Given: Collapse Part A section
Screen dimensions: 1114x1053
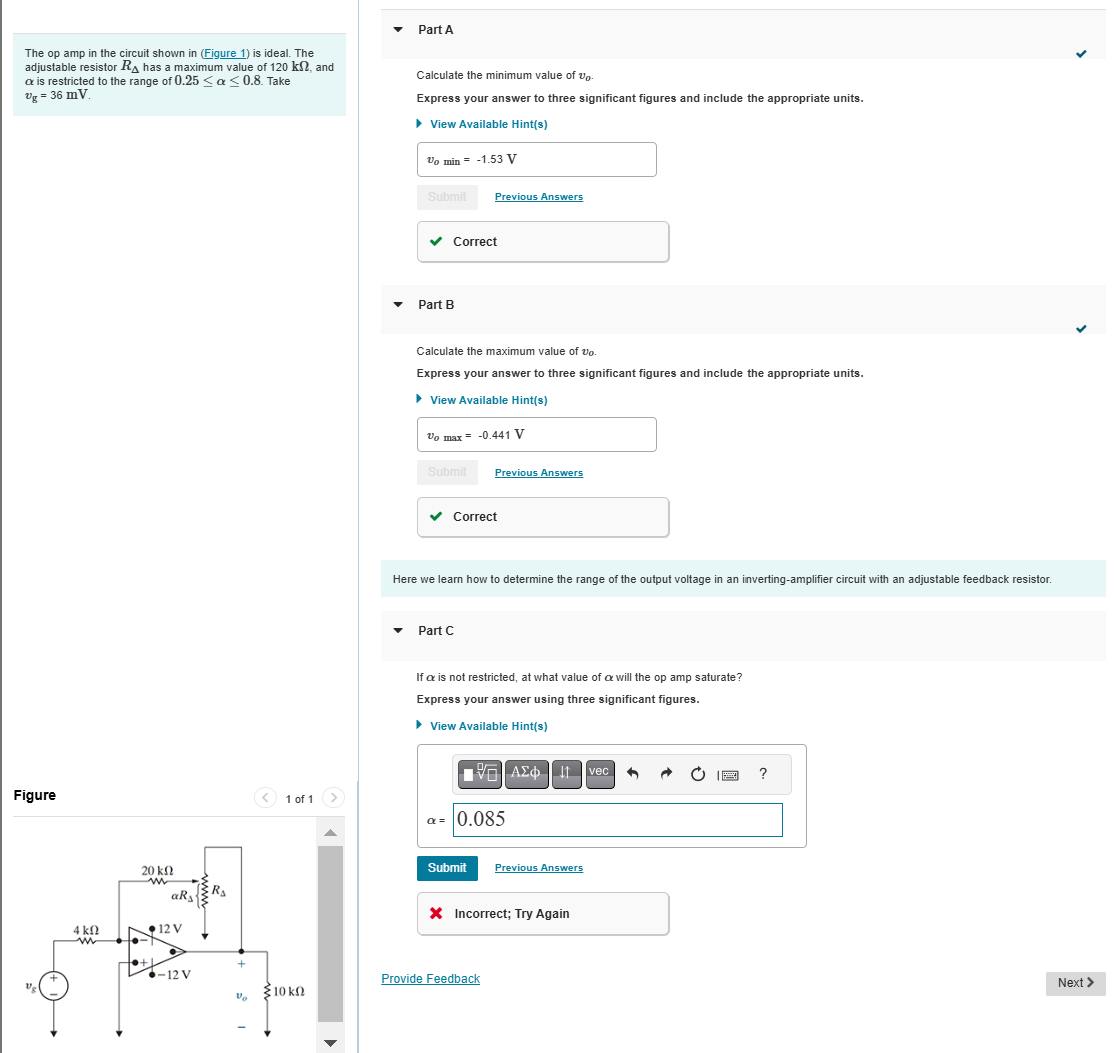Looking at the screenshot, I should (x=398, y=30).
